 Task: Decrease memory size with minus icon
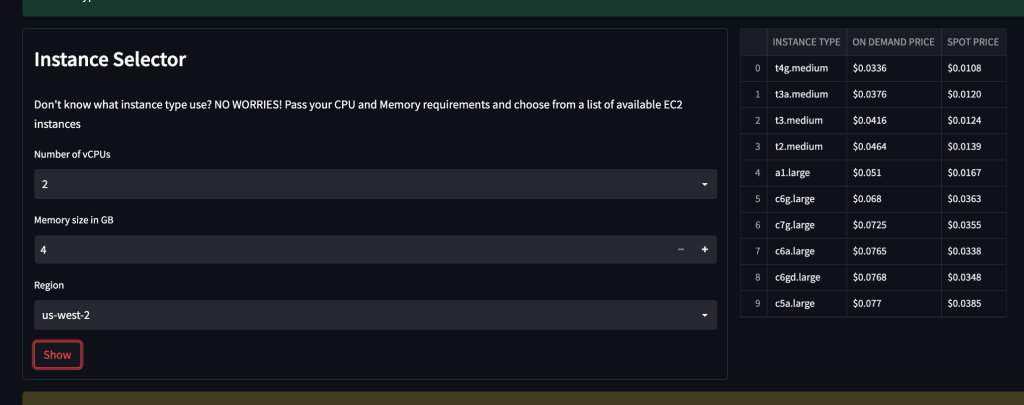(681, 250)
